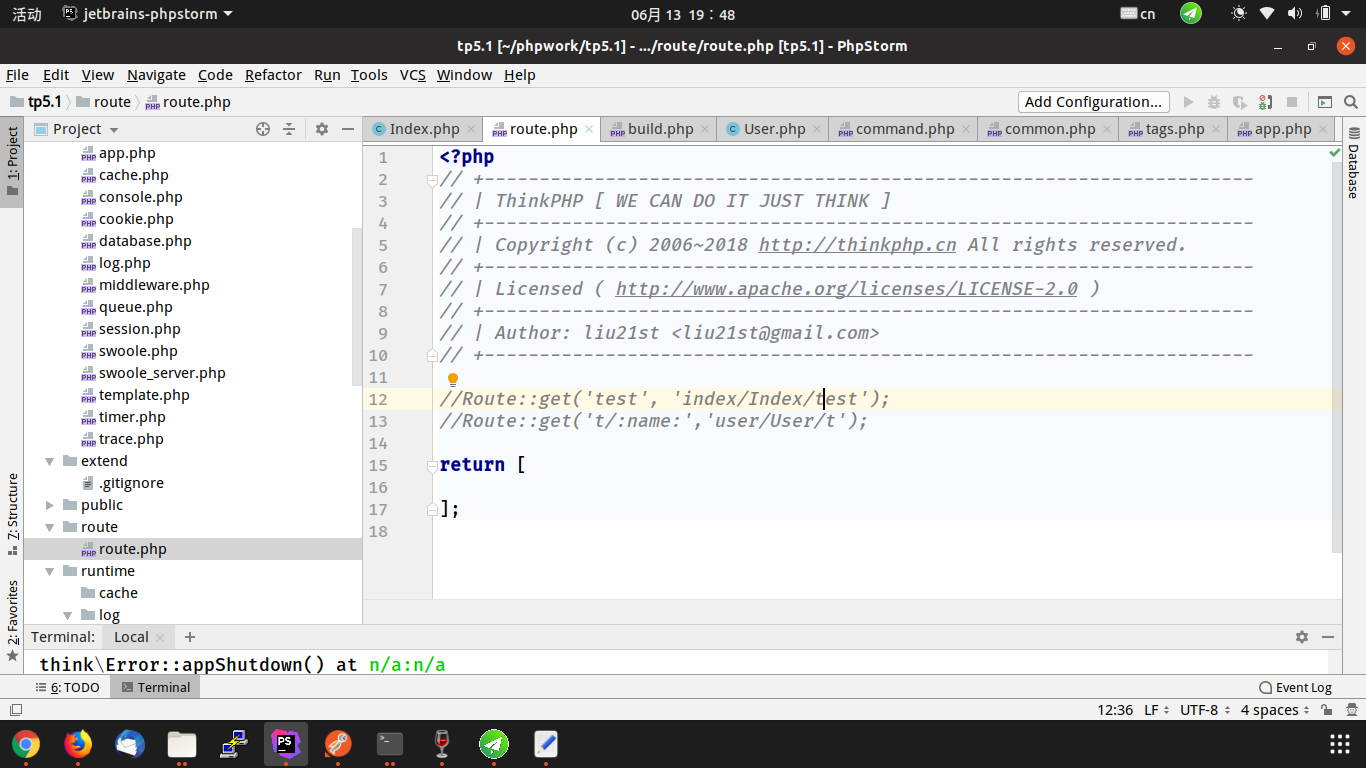Viewport: 1366px width, 768px height.
Task: Click the Locate/Scroll from Source target icon
Action: coord(263,129)
